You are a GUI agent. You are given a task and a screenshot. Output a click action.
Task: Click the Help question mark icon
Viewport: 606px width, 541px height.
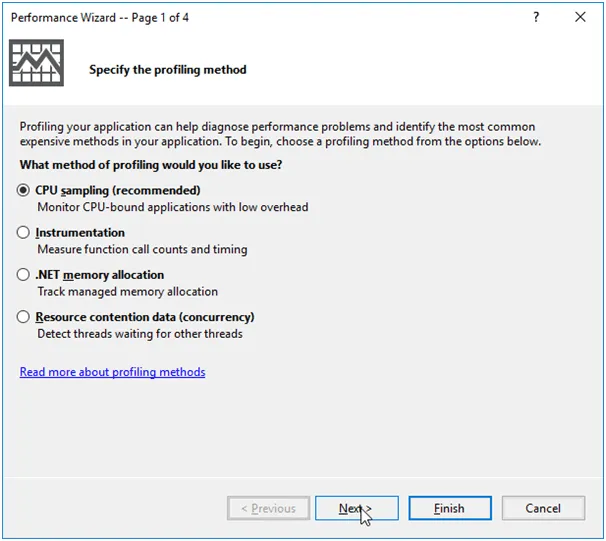[x=536, y=17]
